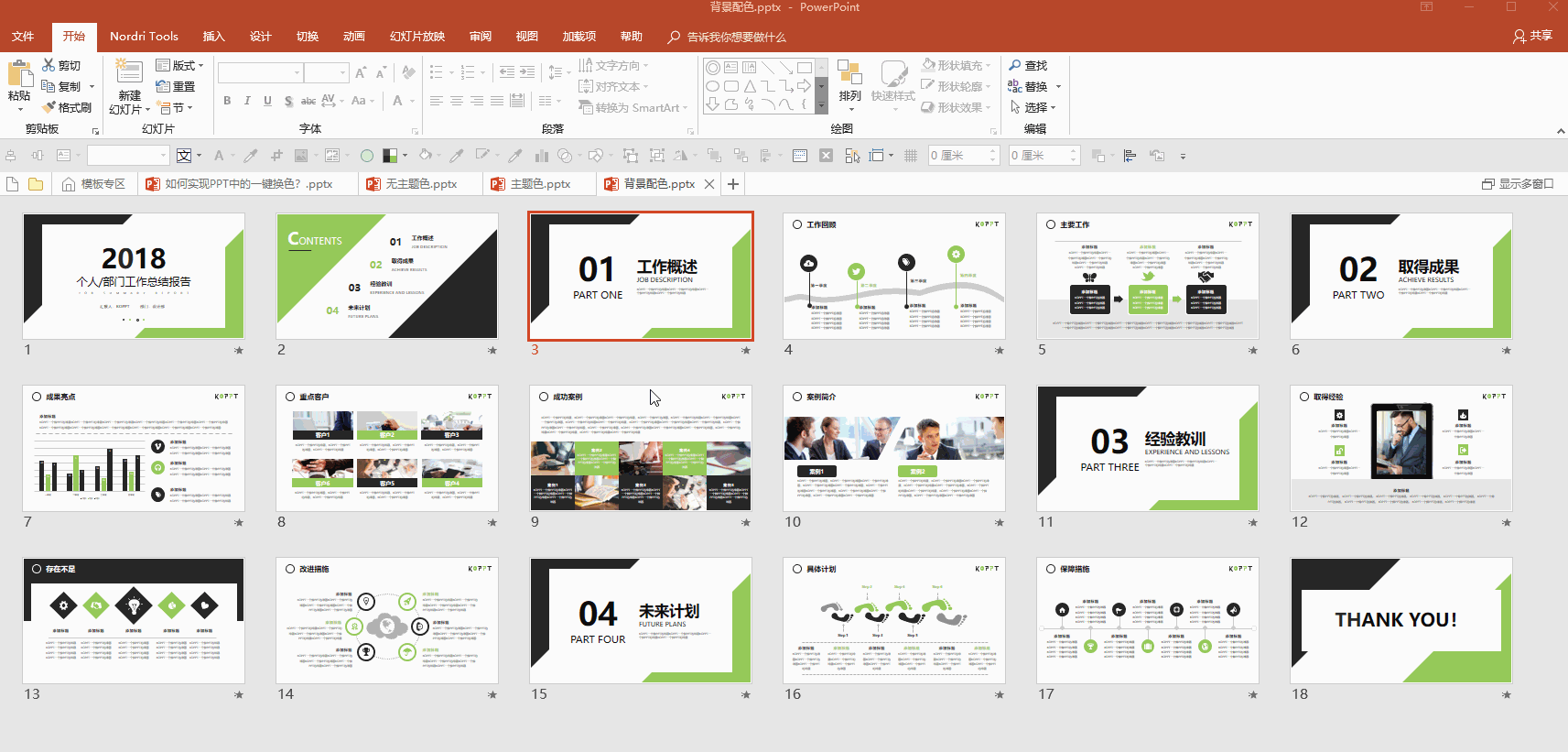Toggle left text alignment
1568x752 pixels.
[437, 101]
